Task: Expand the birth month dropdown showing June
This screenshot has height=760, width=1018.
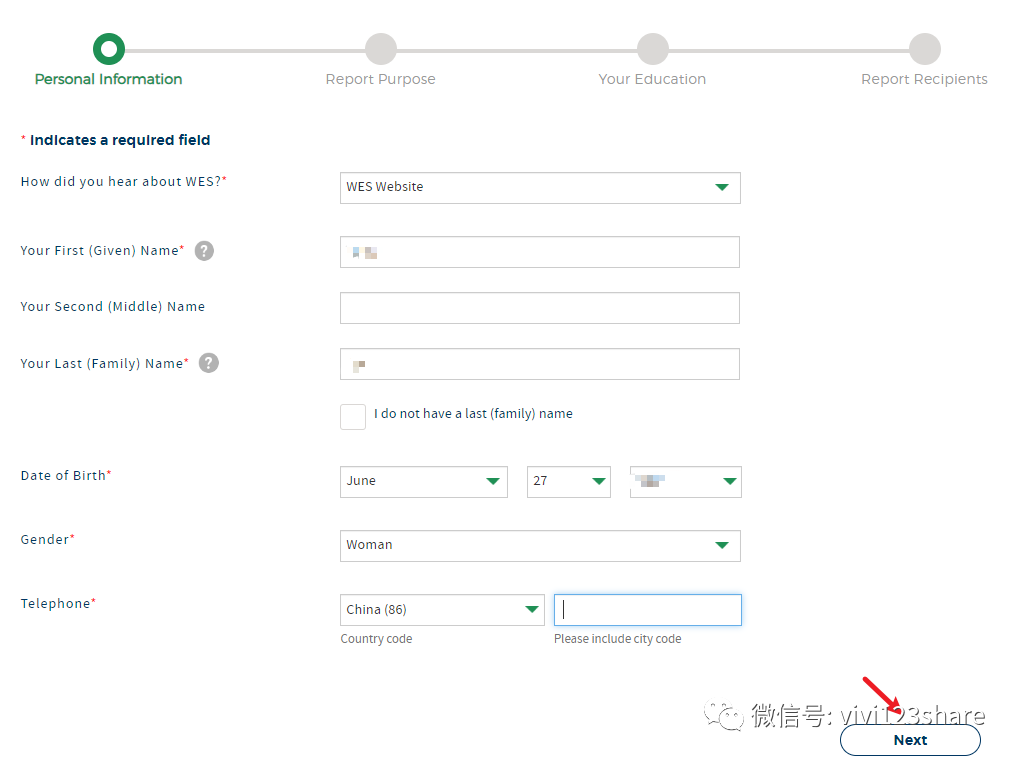Action: click(x=423, y=482)
